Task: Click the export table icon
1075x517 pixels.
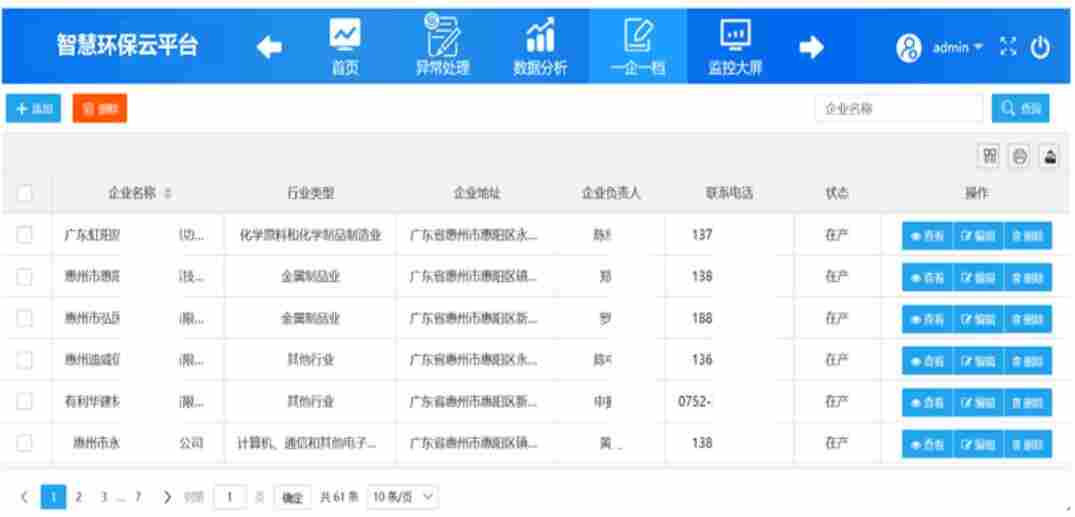Action: click(1049, 156)
